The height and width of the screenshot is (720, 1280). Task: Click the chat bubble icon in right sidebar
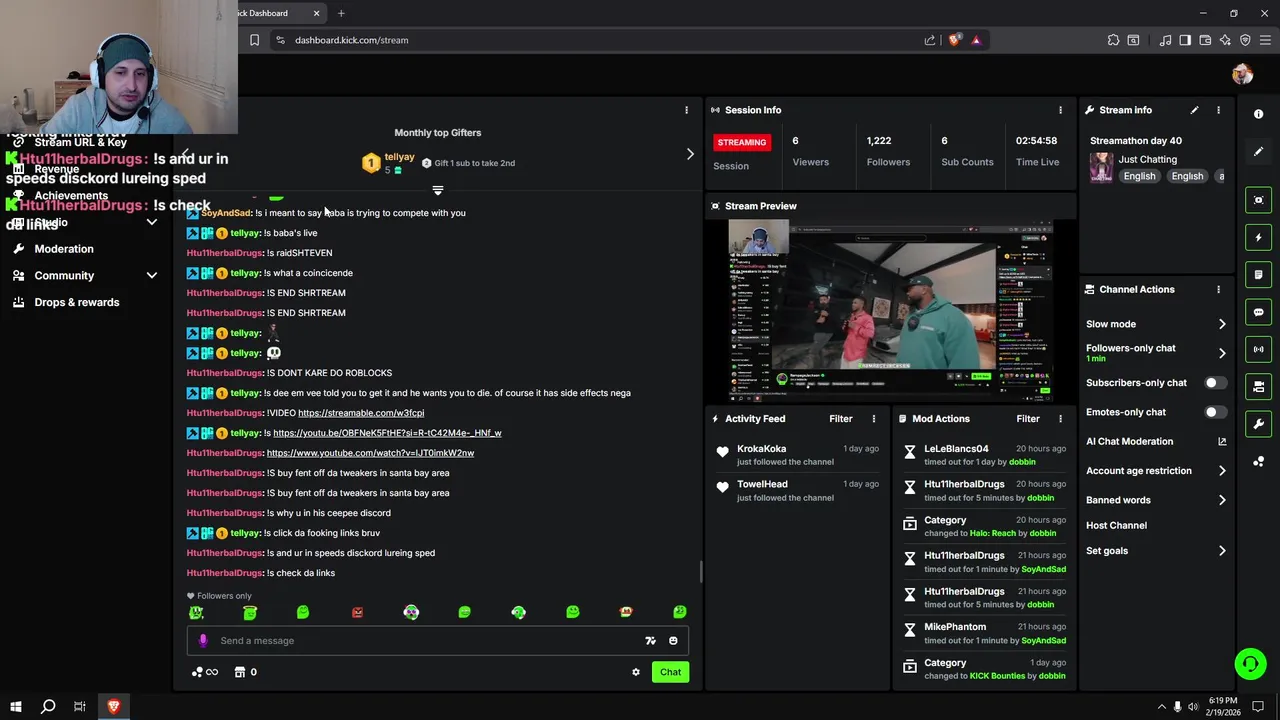(1259, 312)
